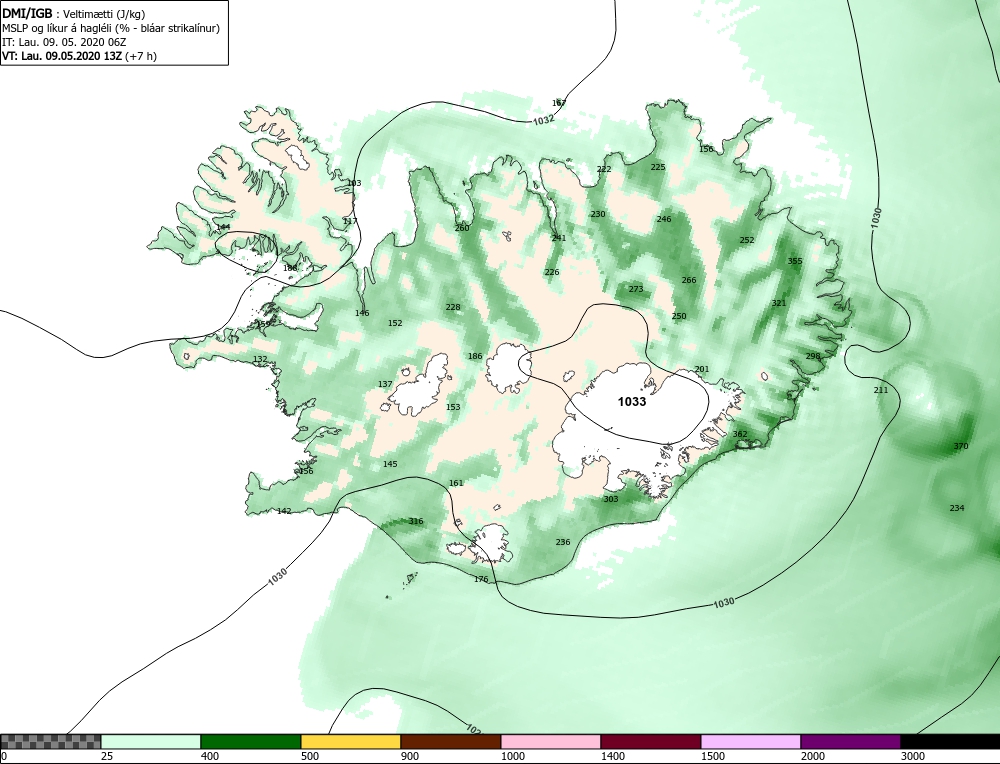Click the 201 value northeast of the glacier

click(x=702, y=369)
